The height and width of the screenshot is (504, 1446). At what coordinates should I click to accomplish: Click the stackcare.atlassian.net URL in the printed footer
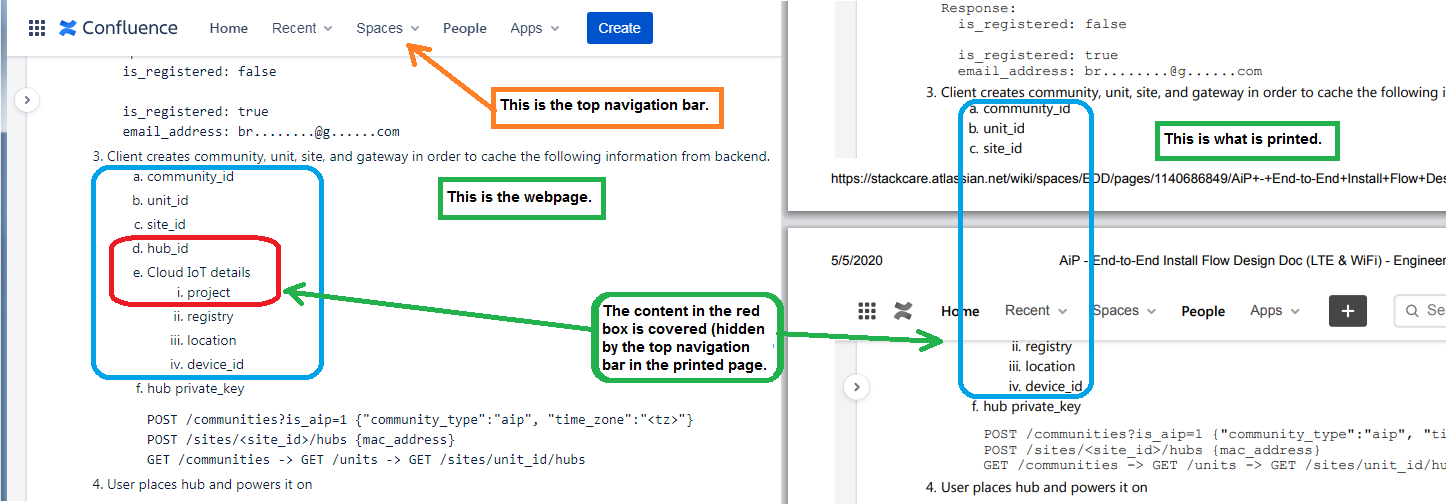pyautogui.click(x=1138, y=179)
